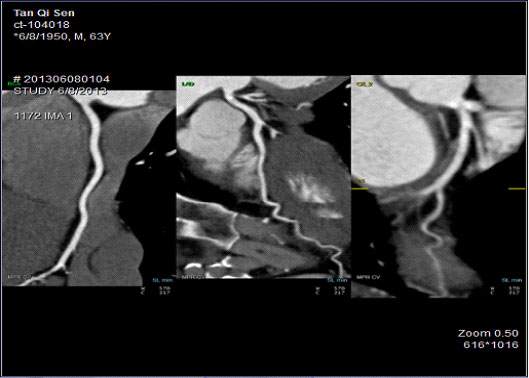Click the birth date and age line
The image size is (529, 378).
[x=62, y=36]
